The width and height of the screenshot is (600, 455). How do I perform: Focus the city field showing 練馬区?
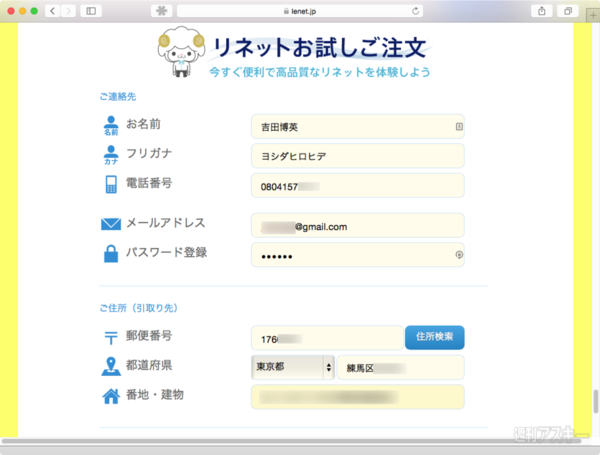401,367
